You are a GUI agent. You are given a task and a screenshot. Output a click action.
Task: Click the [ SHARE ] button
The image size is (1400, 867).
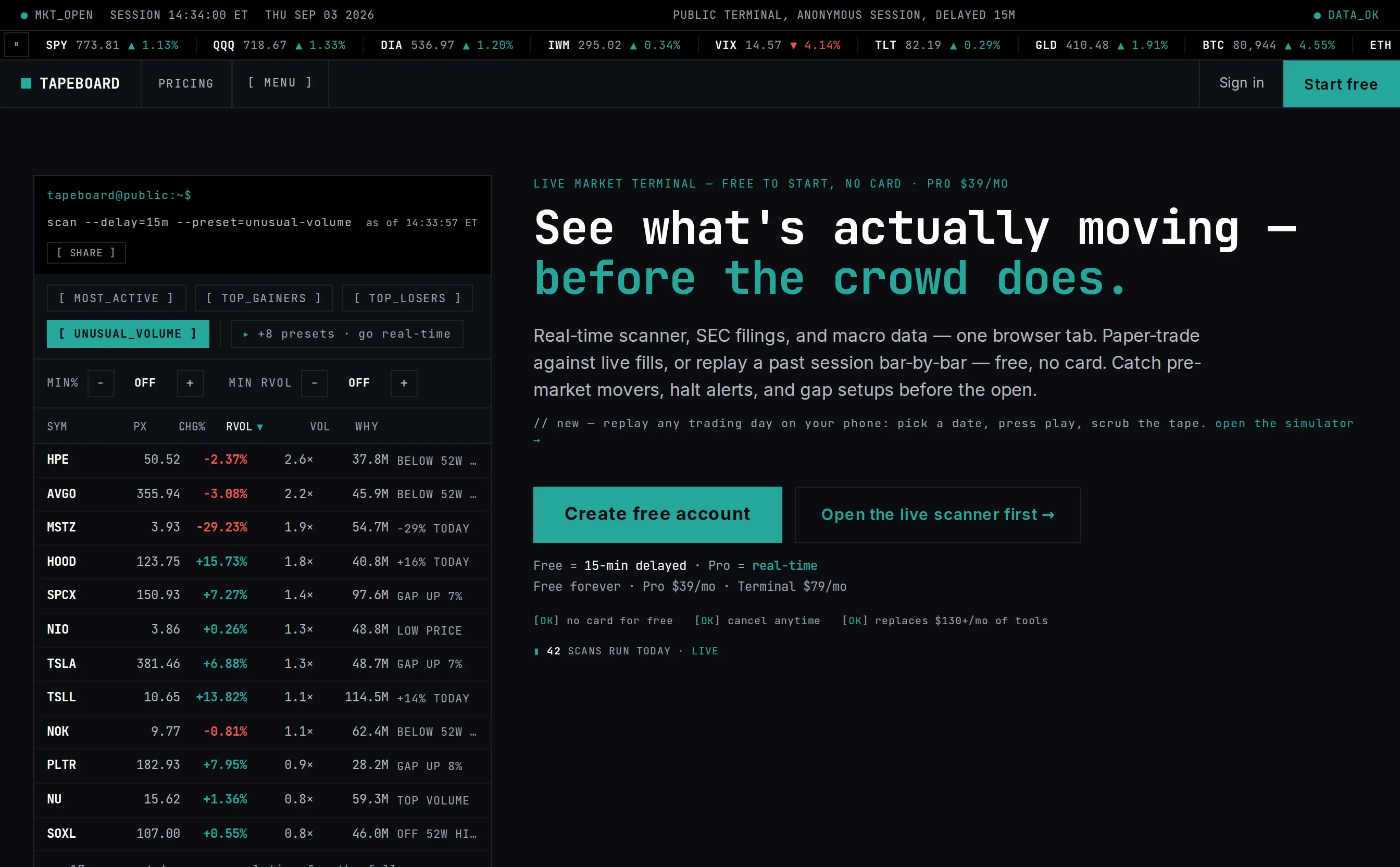tap(86, 253)
